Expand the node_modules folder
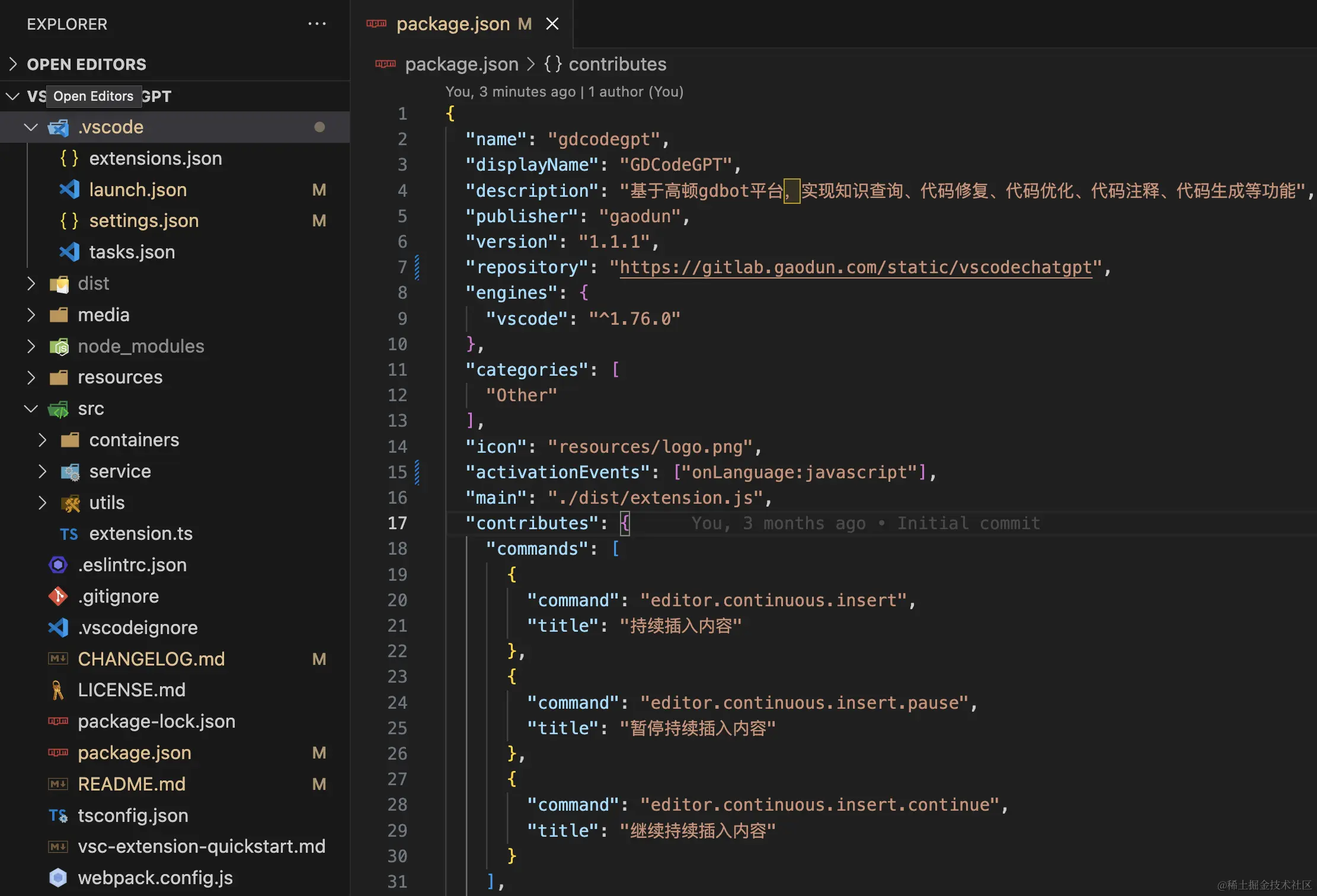The width and height of the screenshot is (1317, 896). 31,346
